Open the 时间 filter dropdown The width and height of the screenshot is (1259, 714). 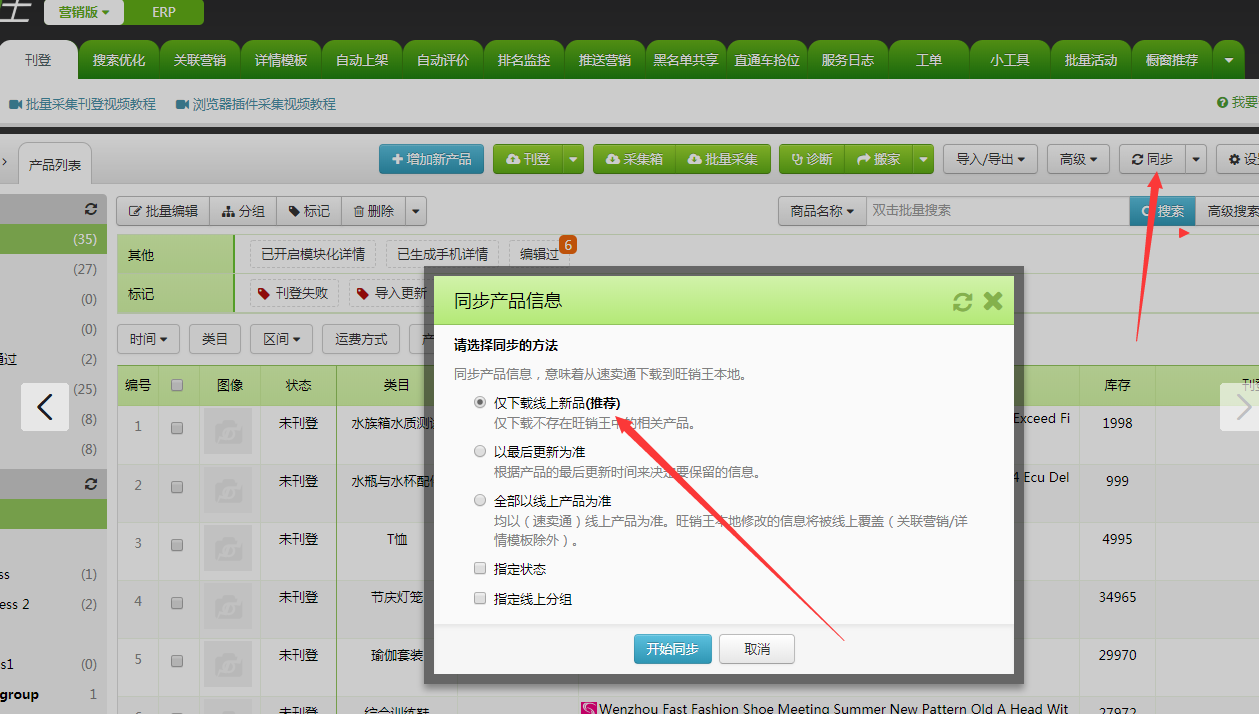coord(149,339)
